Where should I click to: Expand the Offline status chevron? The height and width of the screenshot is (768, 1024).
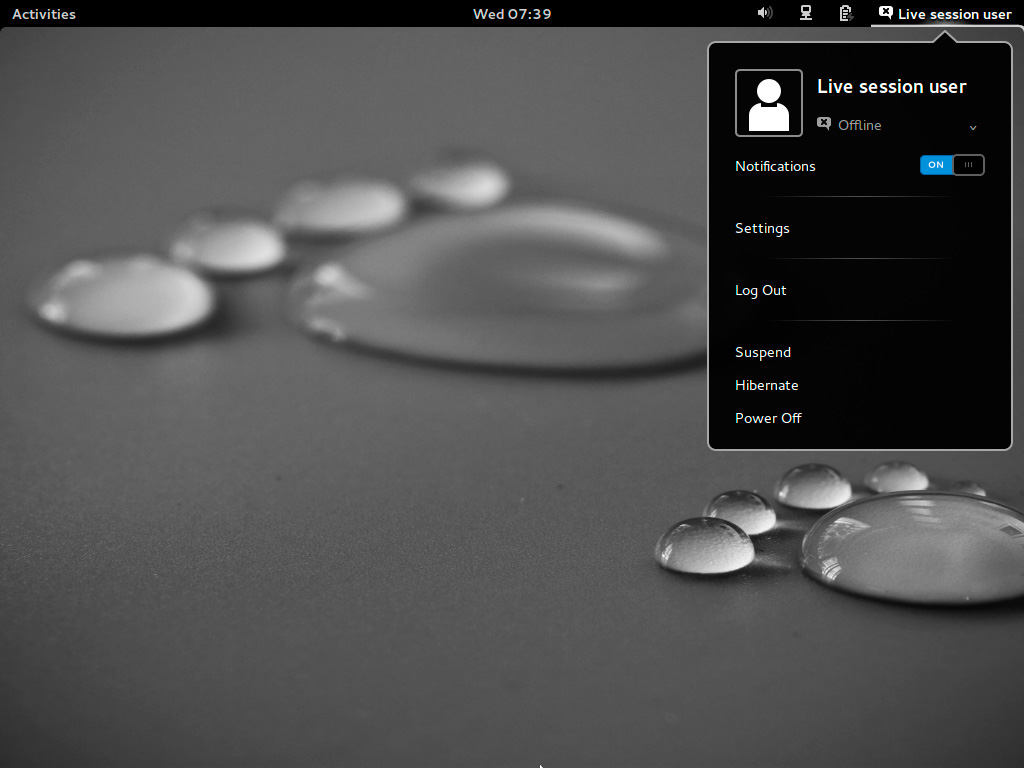tap(973, 127)
